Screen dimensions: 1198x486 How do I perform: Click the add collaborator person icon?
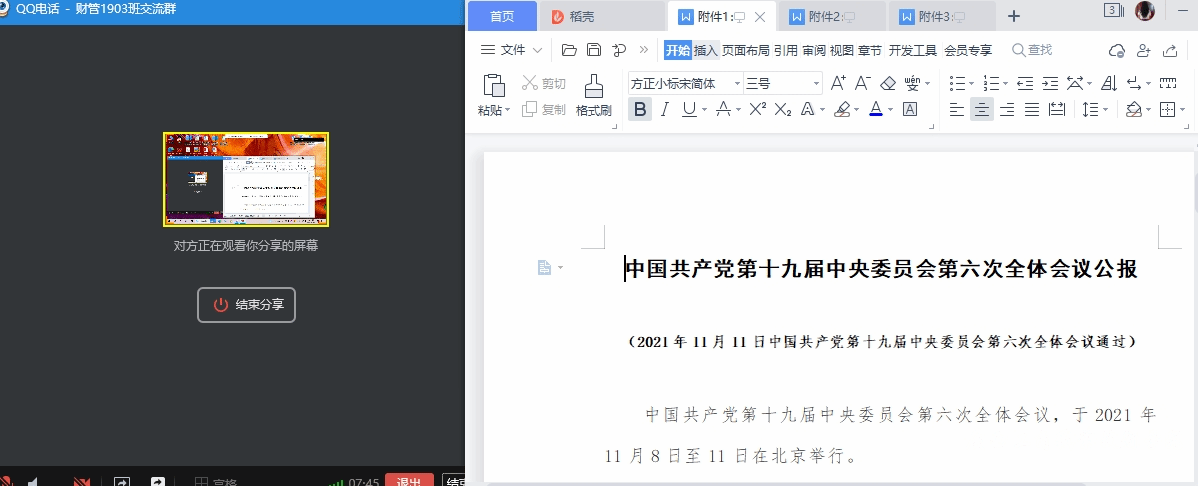[1143, 50]
